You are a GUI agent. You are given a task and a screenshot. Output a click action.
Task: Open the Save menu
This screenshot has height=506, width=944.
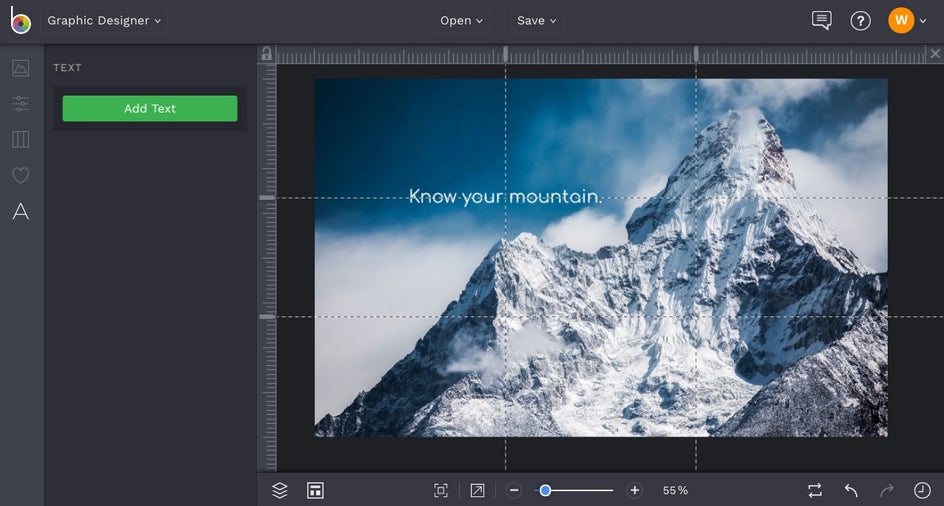(x=536, y=20)
